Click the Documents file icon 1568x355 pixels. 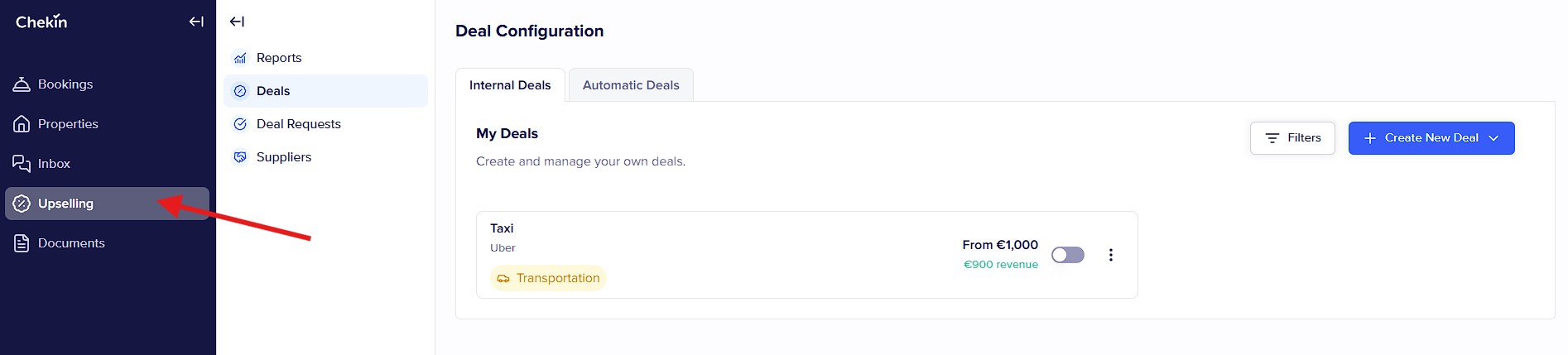coord(22,243)
